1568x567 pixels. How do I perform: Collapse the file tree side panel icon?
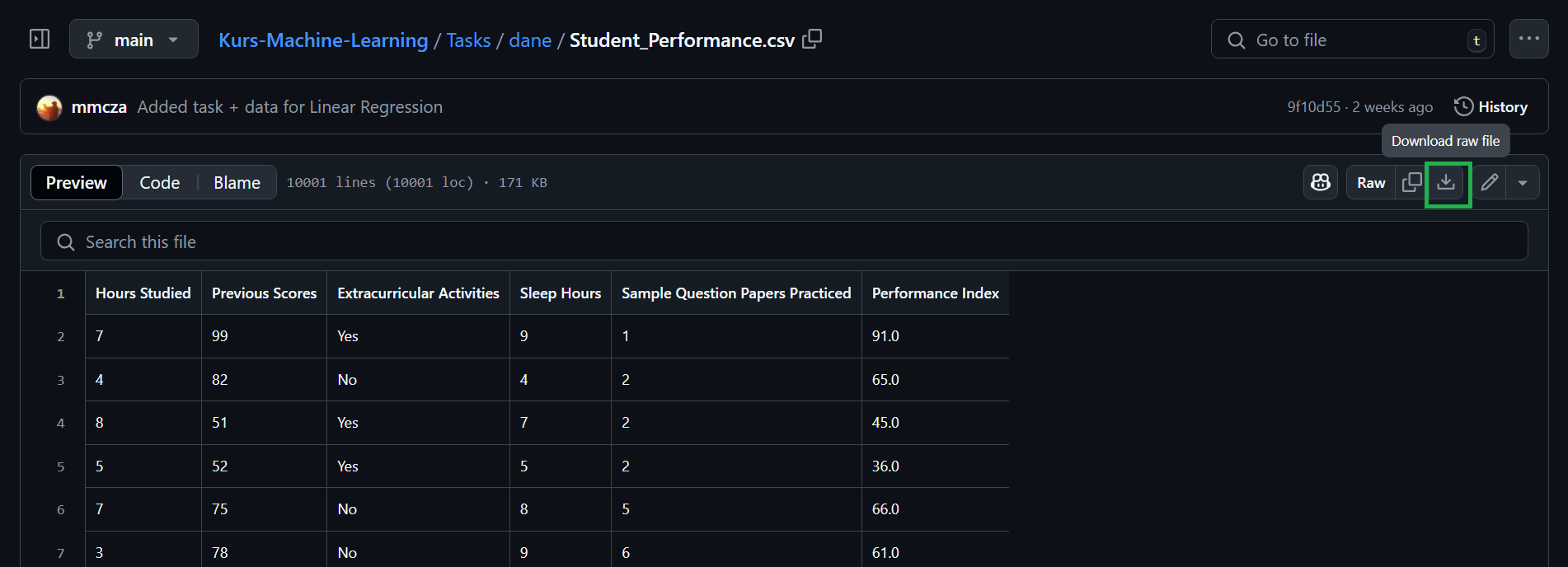tap(40, 40)
